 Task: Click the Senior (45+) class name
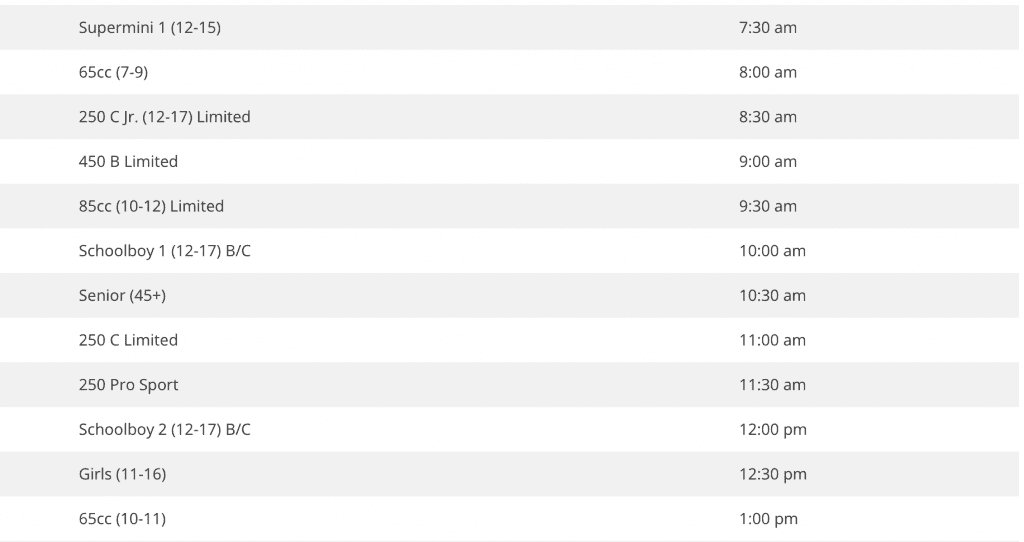point(122,296)
